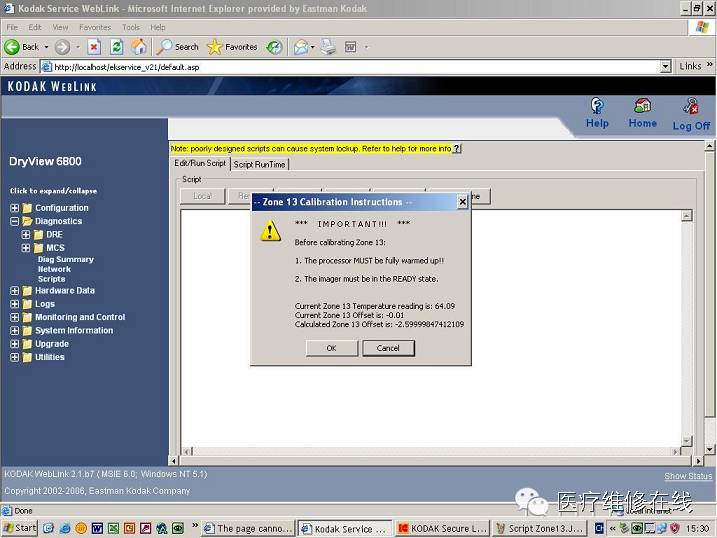
Task: Open the Scripts link in sidebar
Action: click(x=51, y=279)
